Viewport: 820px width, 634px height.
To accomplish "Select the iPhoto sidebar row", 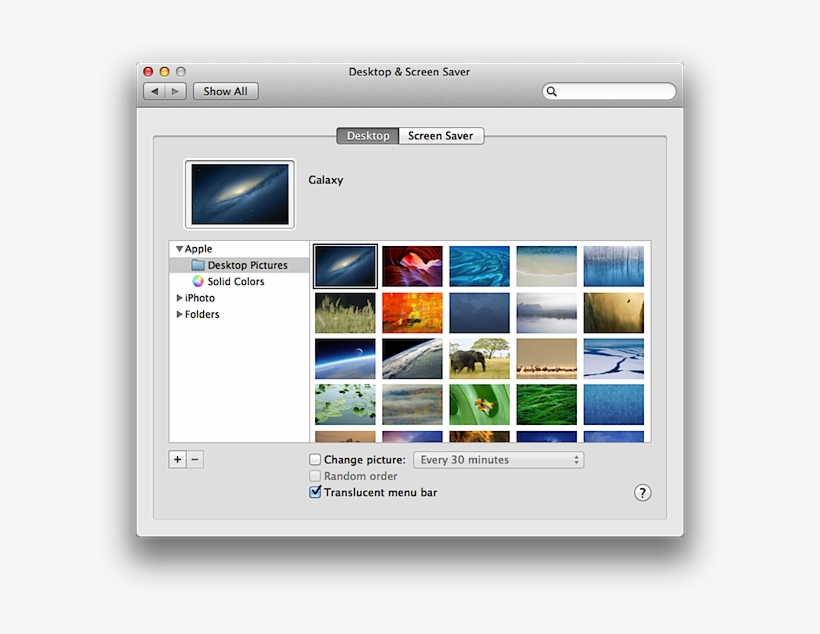I will tap(240, 298).
